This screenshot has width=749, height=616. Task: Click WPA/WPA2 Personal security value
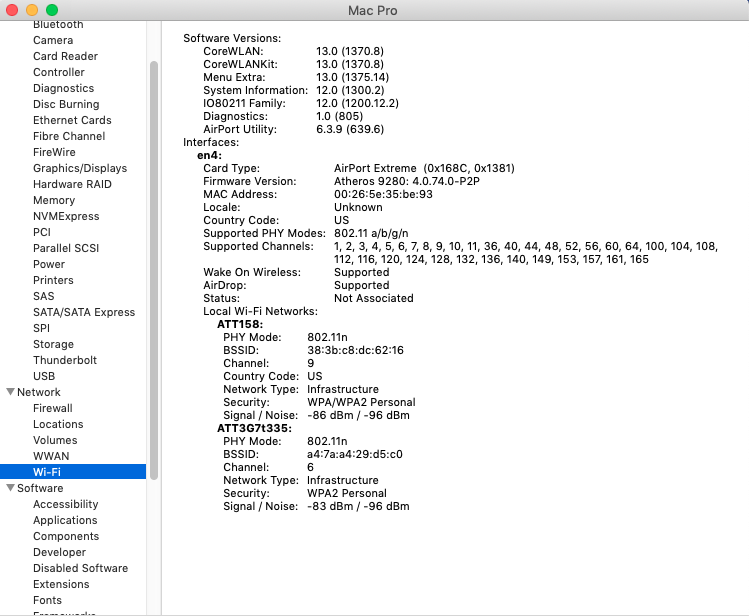361,402
